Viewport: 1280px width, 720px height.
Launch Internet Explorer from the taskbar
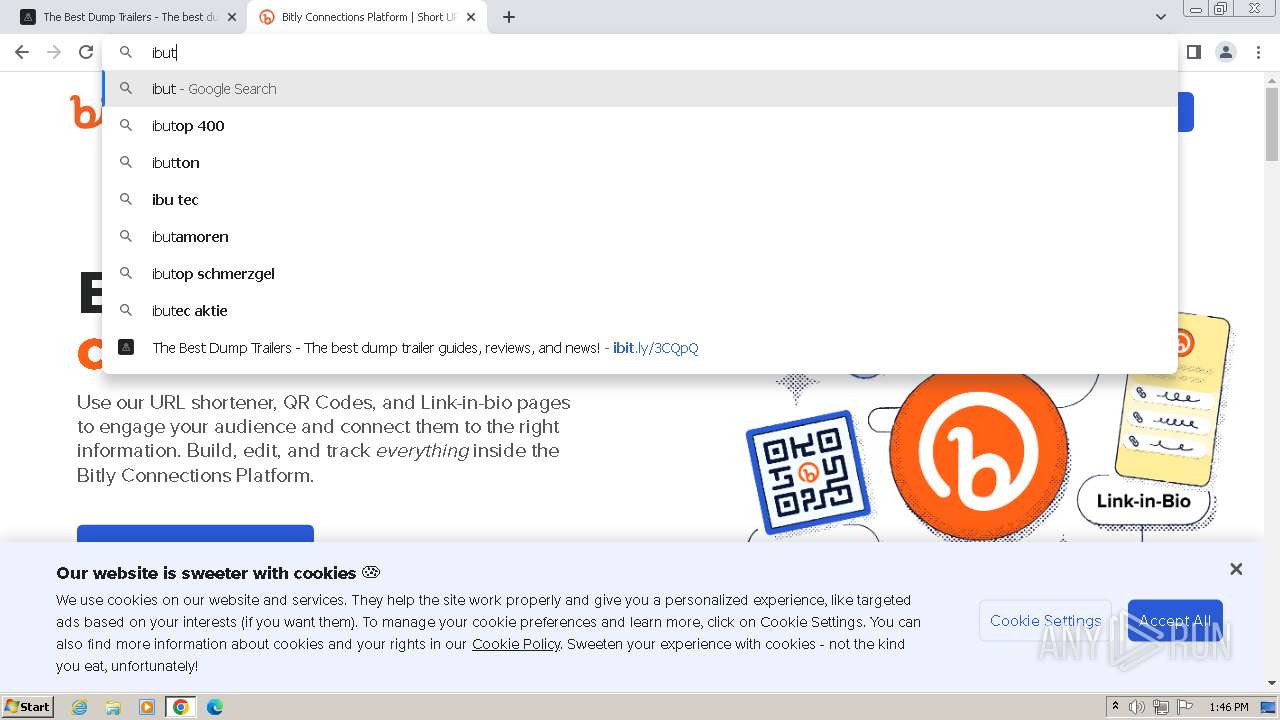coord(79,707)
